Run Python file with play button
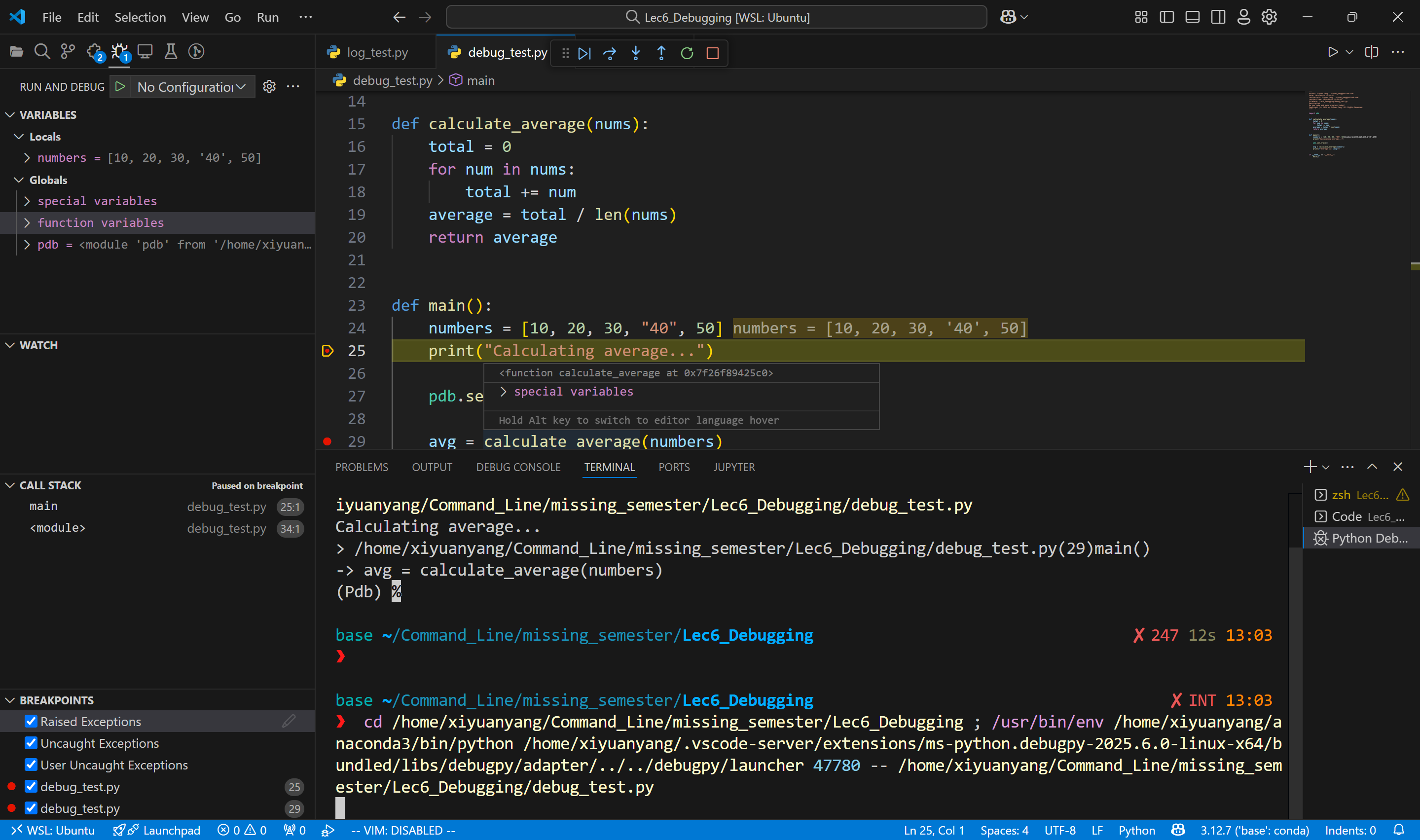1420x840 pixels. pos(1333,52)
